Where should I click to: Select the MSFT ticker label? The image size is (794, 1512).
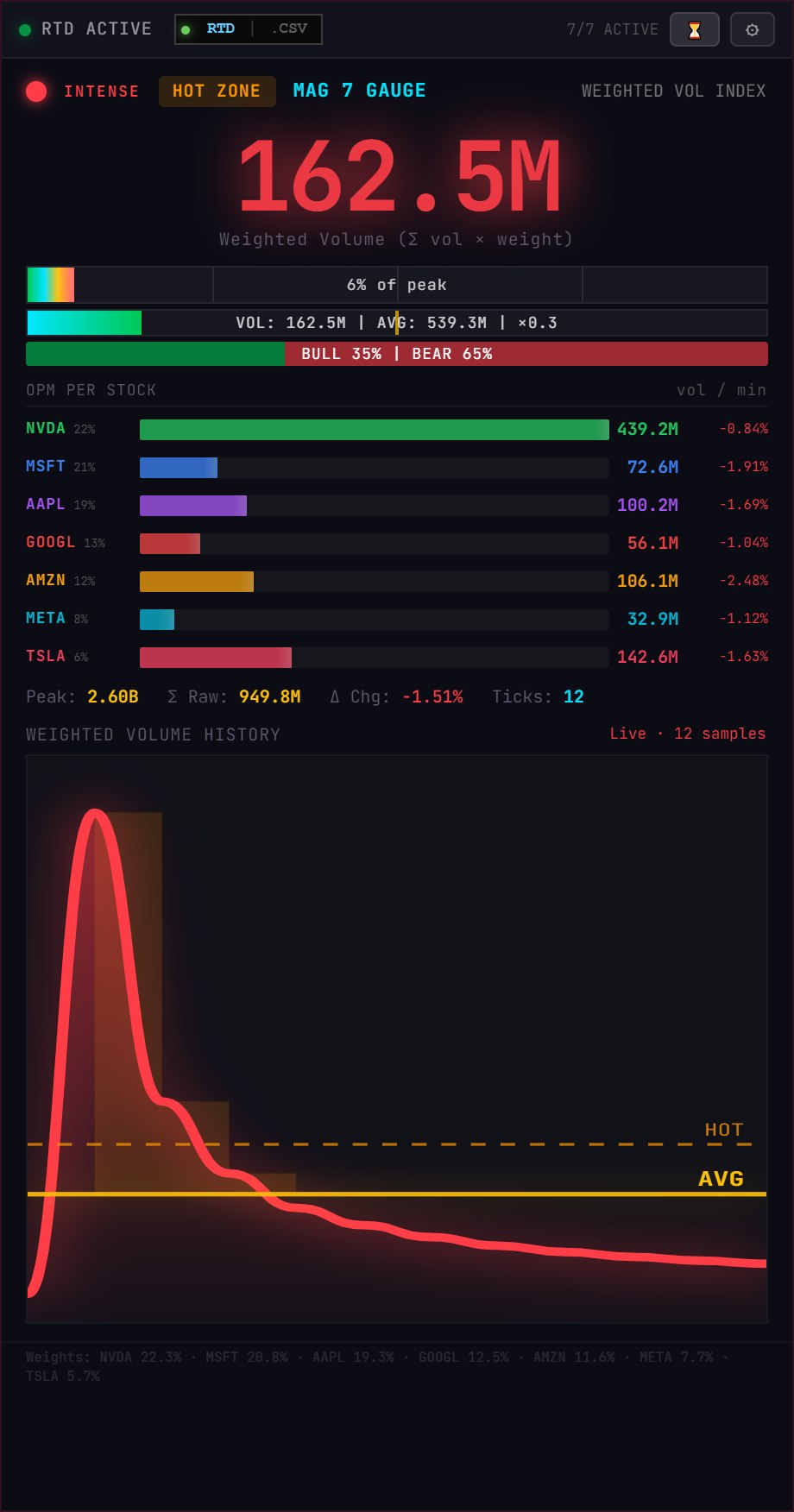(46, 467)
